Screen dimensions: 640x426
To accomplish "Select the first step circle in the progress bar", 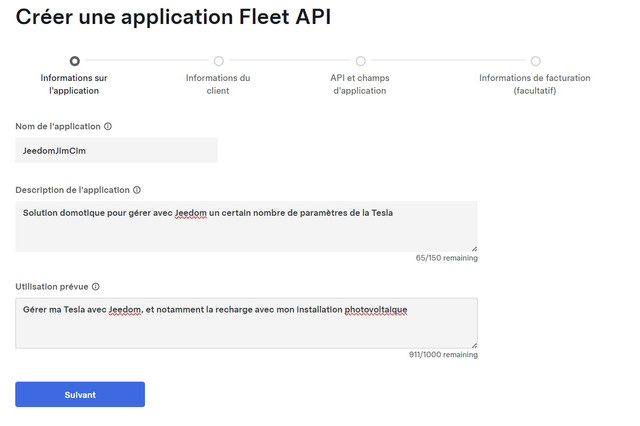I will coord(74,61).
